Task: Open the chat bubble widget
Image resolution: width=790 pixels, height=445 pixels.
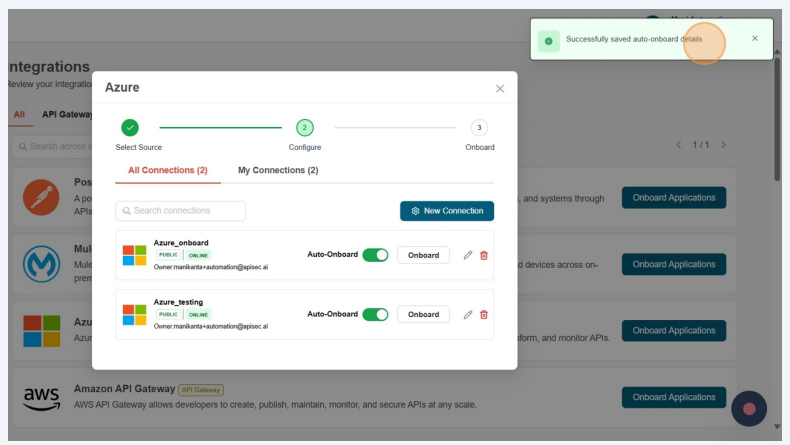Action: [x=749, y=408]
